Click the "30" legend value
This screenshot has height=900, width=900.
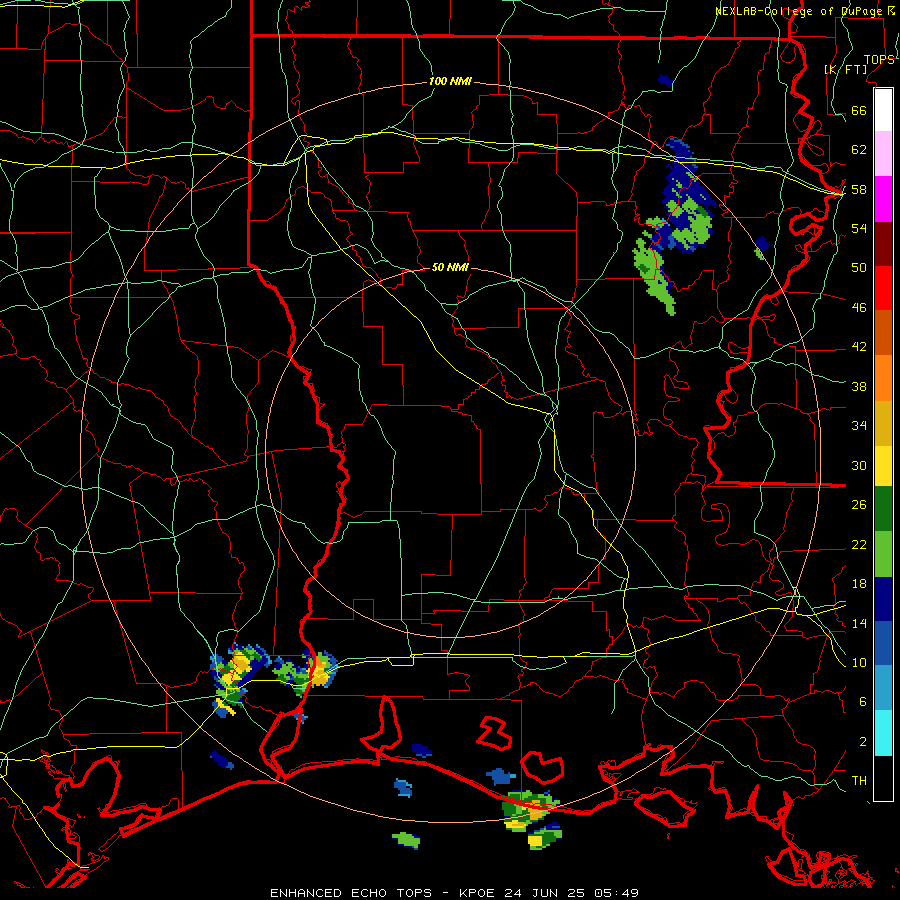click(x=859, y=465)
